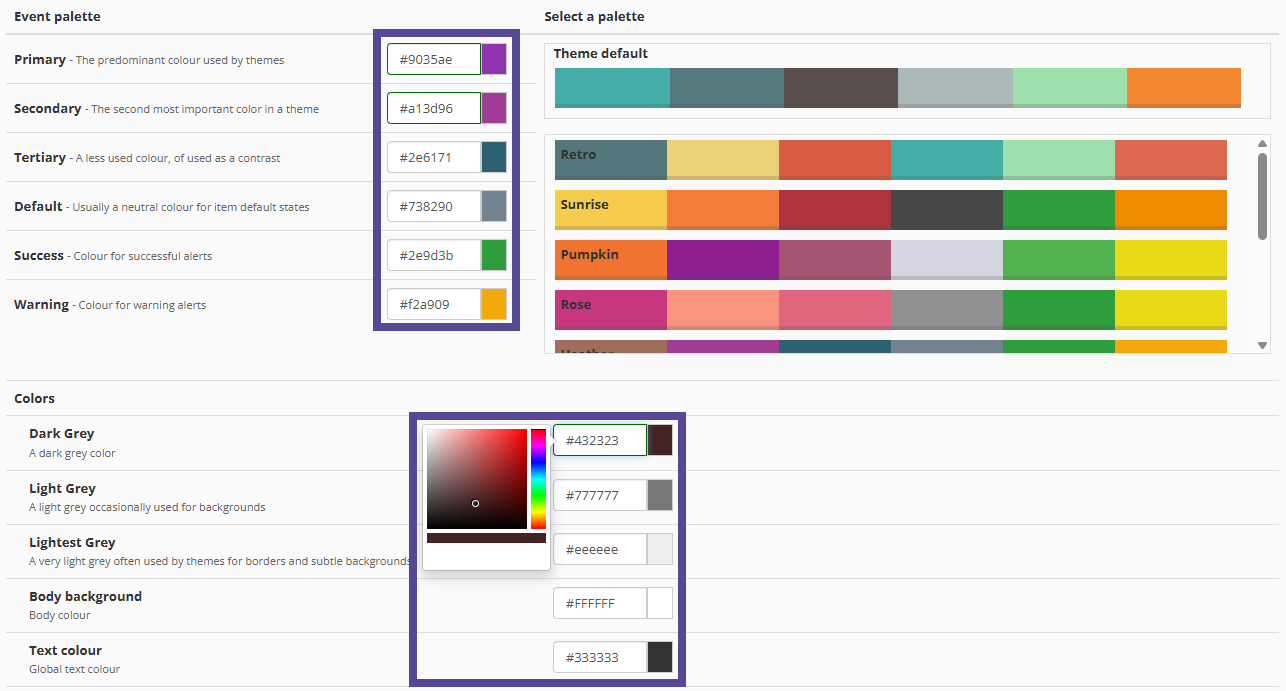This screenshot has width=1286, height=691.
Task: Open the Default grey color swatch
Action: pos(495,205)
